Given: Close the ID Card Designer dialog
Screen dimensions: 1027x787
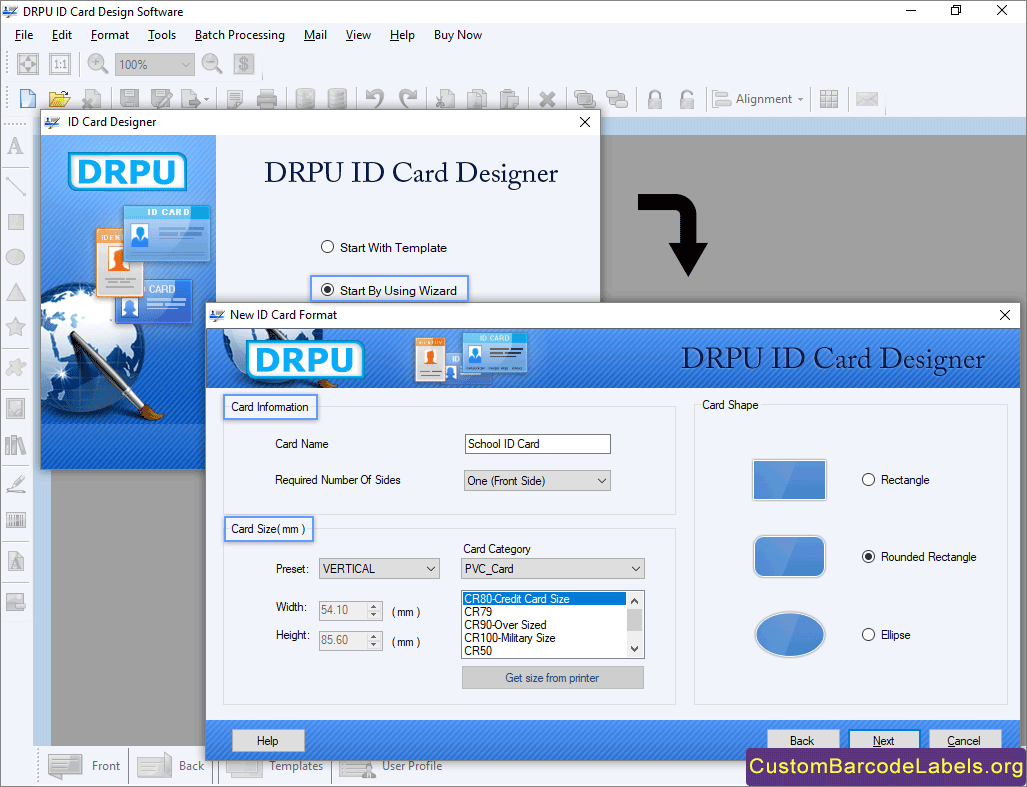Looking at the screenshot, I should (x=585, y=122).
